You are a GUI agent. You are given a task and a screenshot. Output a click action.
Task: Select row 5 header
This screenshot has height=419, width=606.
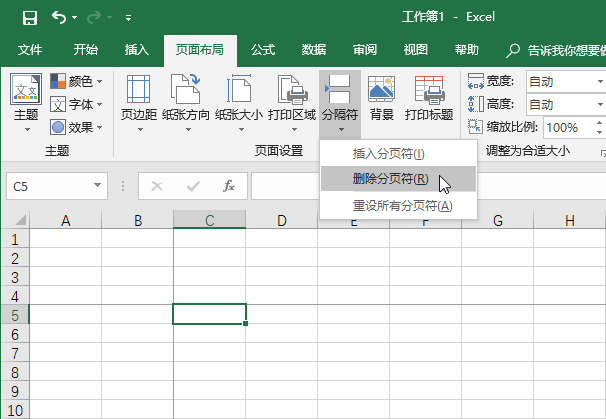click(x=15, y=315)
